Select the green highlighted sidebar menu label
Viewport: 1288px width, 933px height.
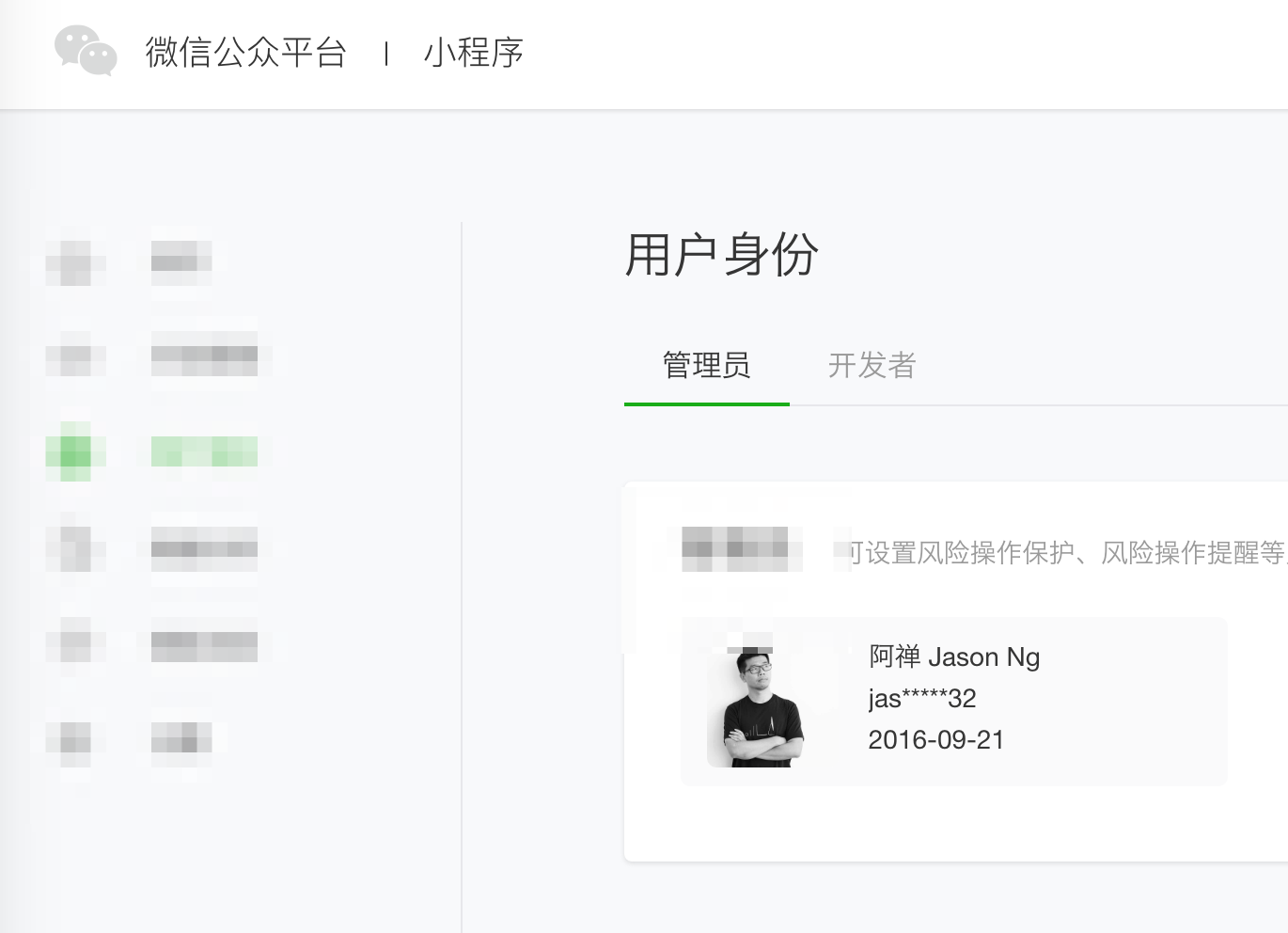click(204, 451)
